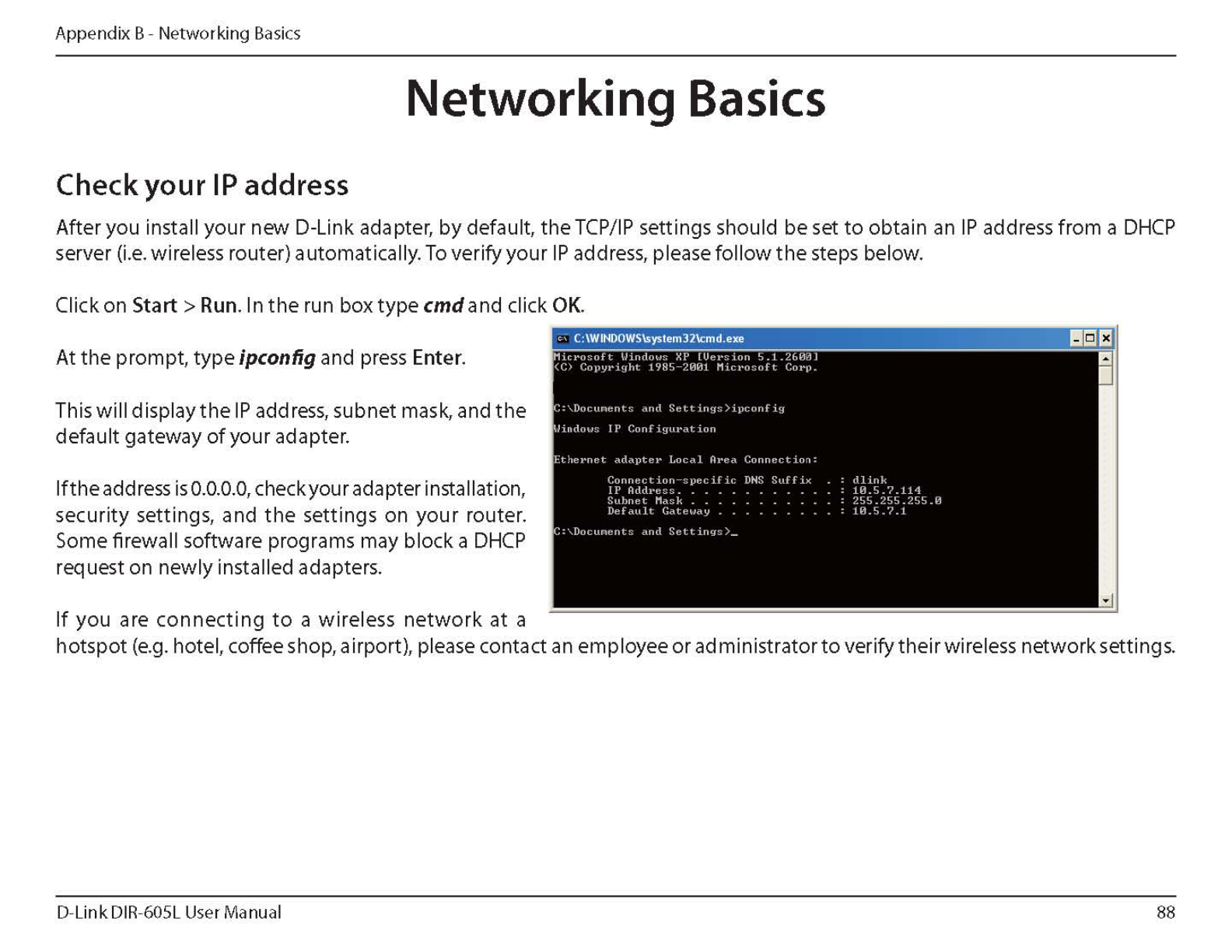Click the bold italic word 'ipconfig' in instructions
This screenshot has height=952, width=1232.
(278, 359)
